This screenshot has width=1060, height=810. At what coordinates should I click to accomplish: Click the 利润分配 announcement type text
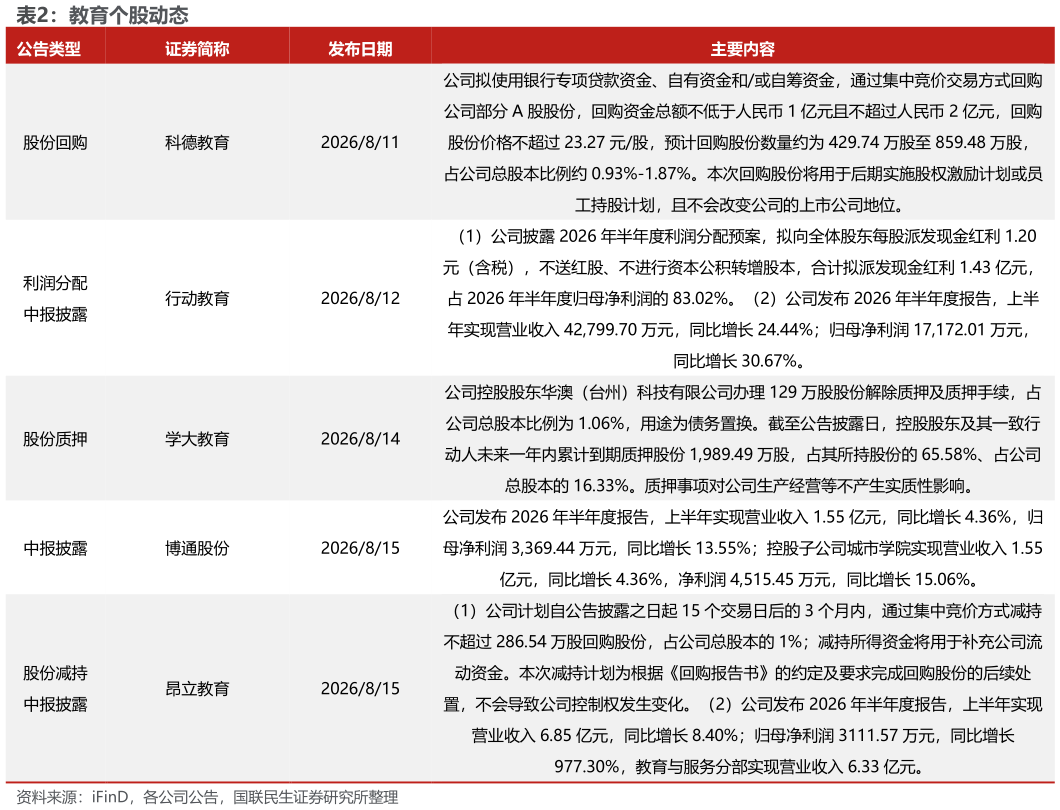tap(55, 283)
